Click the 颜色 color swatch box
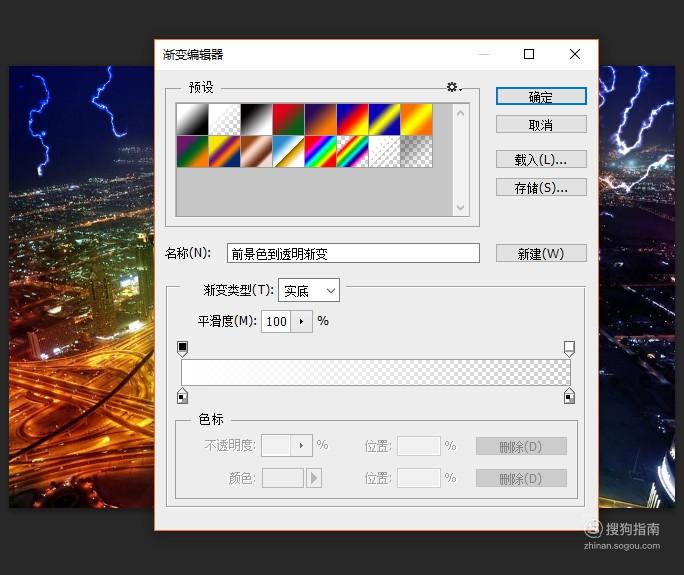 tap(283, 478)
